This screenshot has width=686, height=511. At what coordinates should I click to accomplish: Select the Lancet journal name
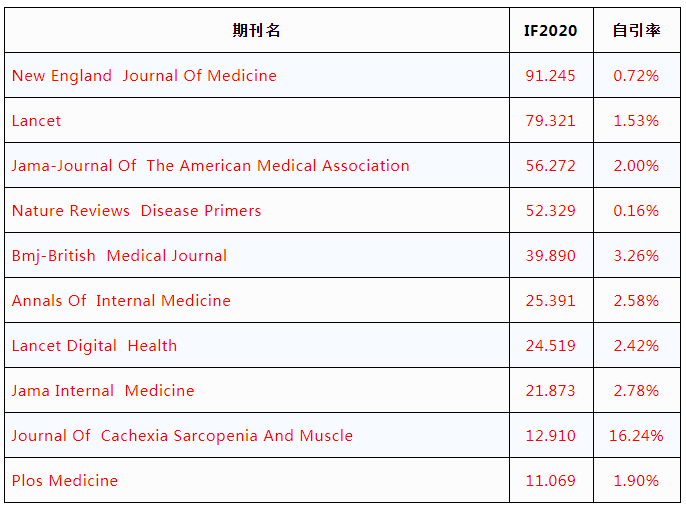pos(36,121)
